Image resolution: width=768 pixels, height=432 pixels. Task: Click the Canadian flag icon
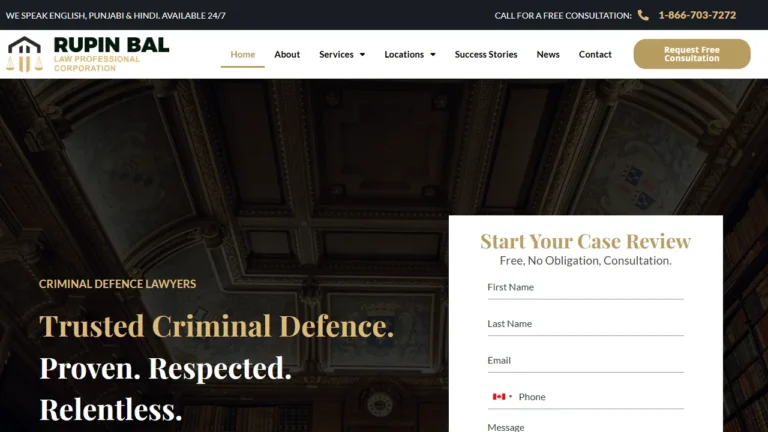499,397
